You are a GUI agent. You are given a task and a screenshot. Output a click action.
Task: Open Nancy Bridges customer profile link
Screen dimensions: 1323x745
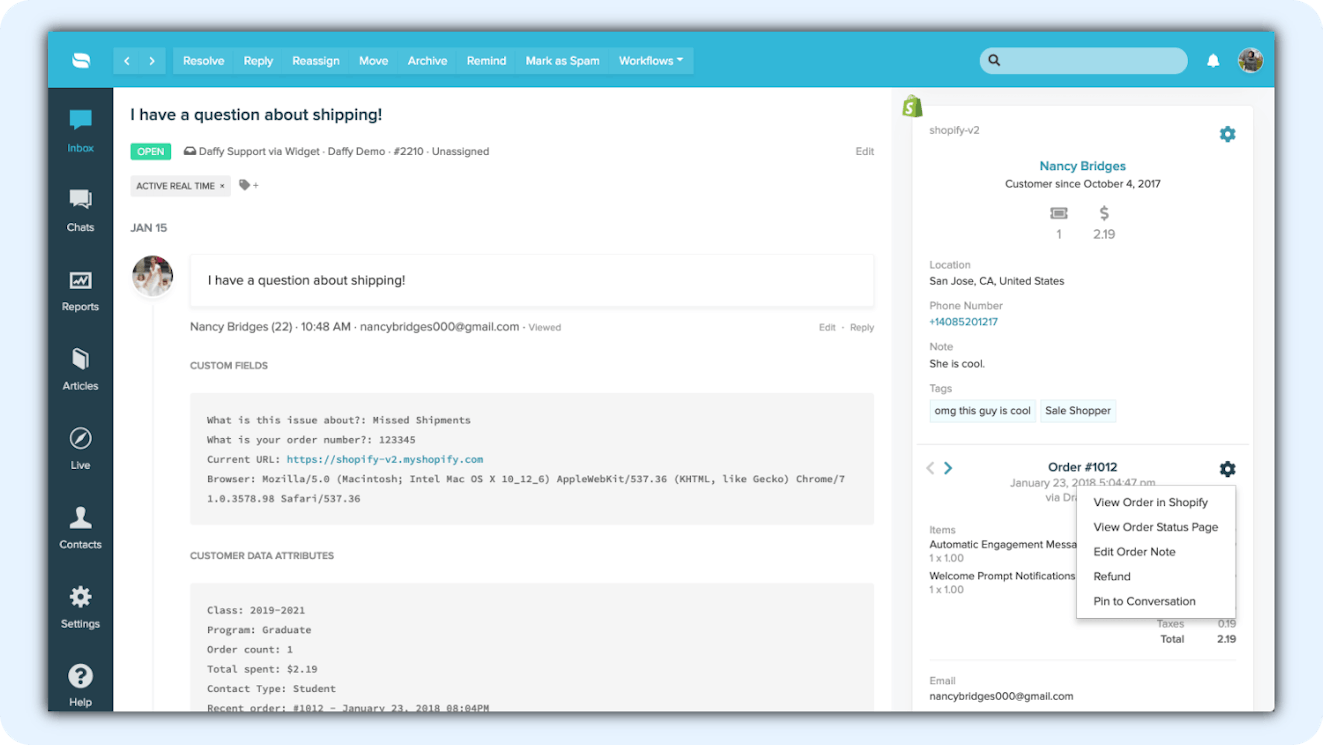[x=1082, y=166]
